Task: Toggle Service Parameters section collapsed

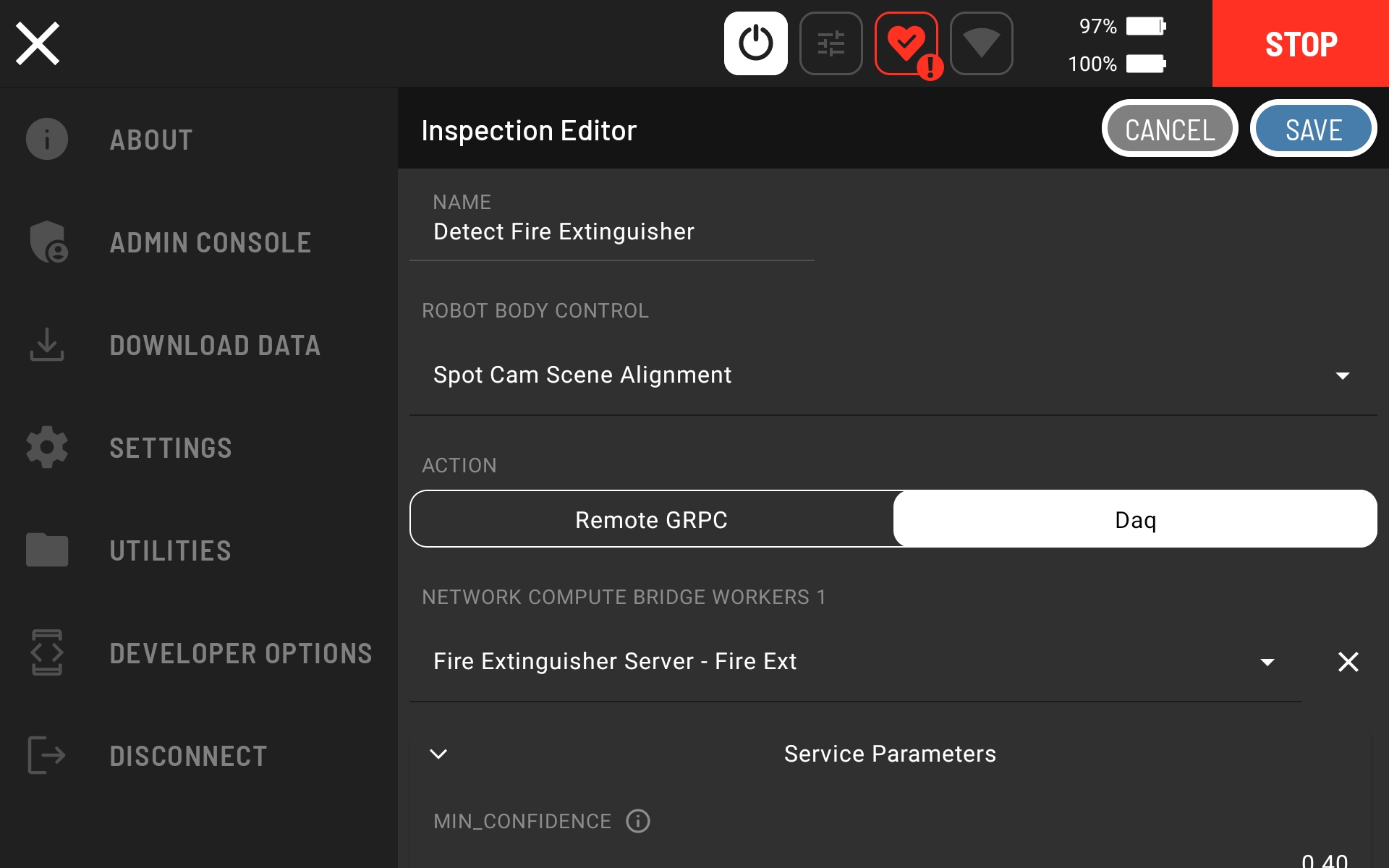Action: (438, 752)
